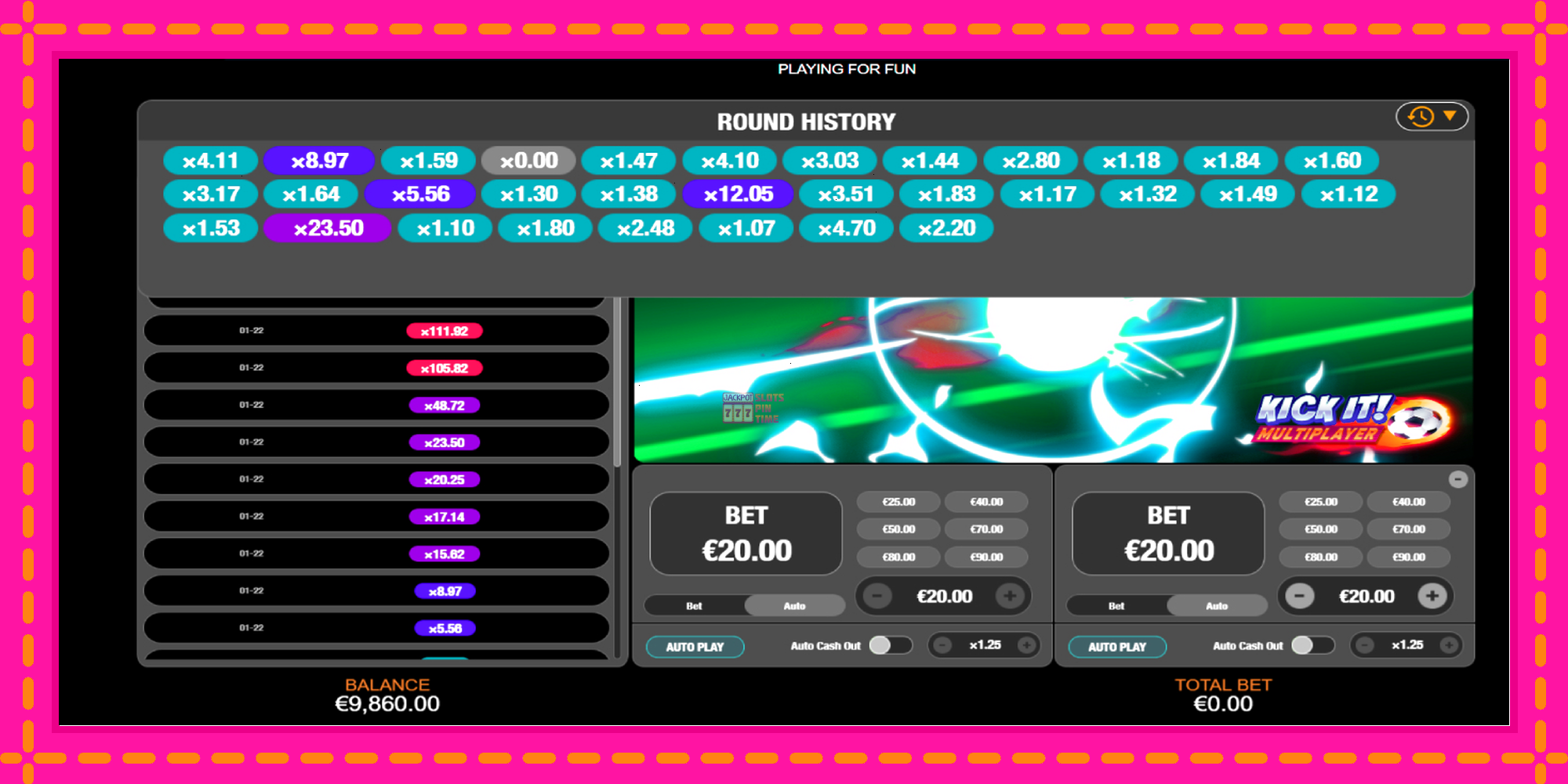Choose €40.00 preset in left panel
Image resolution: width=1568 pixels, height=784 pixels.
(x=986, y=502)
